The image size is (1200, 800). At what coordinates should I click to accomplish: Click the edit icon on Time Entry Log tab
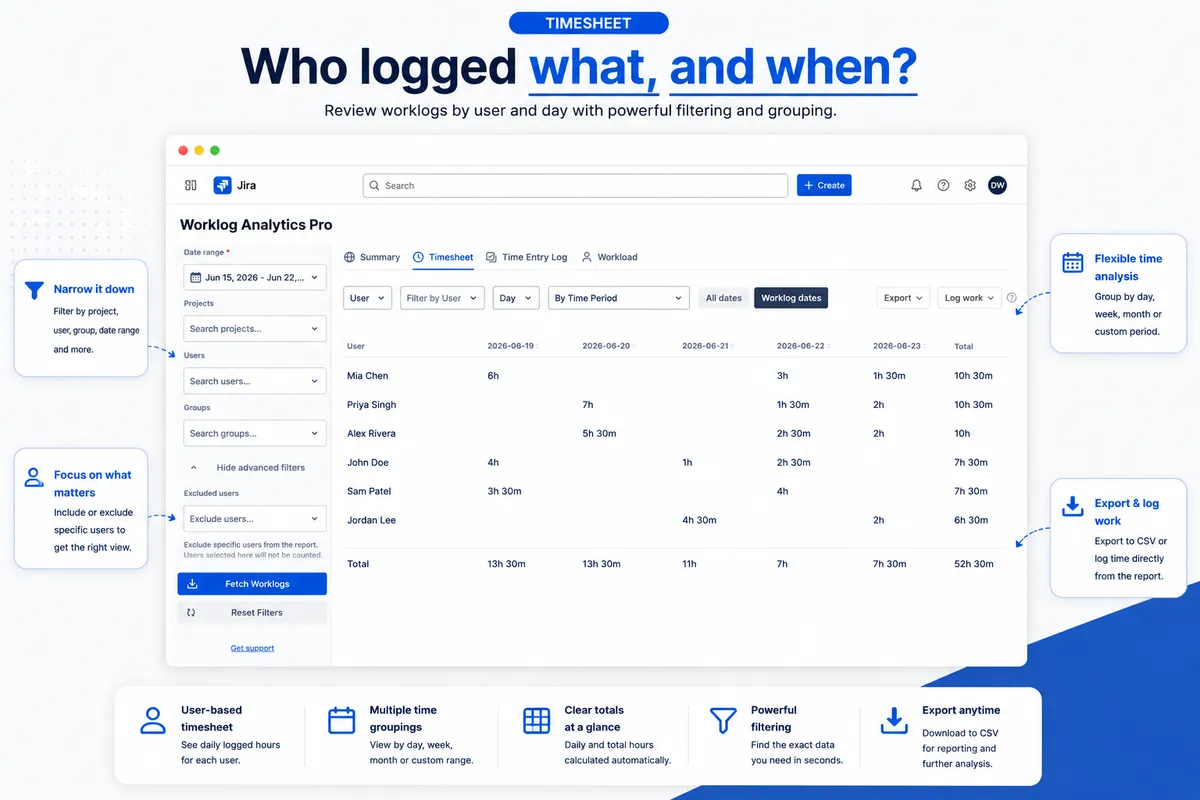(491, 257)
